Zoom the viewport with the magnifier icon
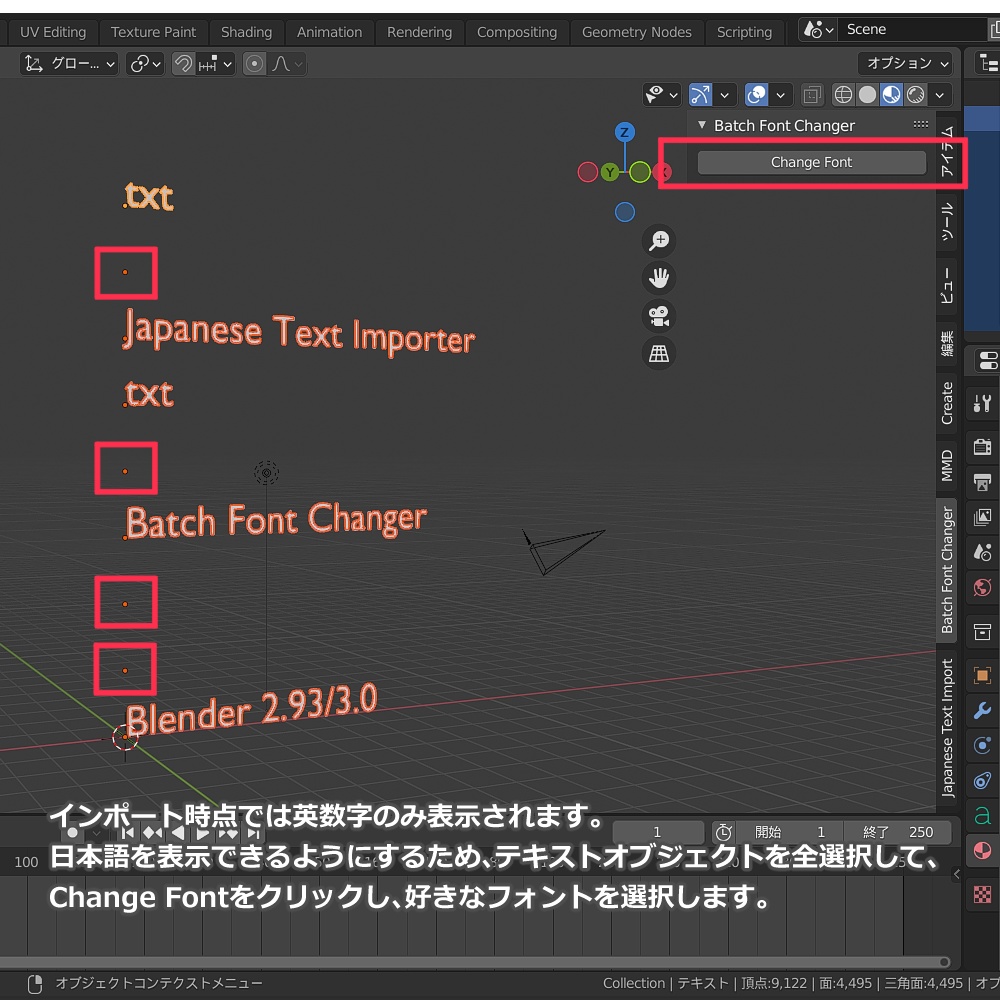Viewport: 1000px width, 1000px height. point(659,240)
